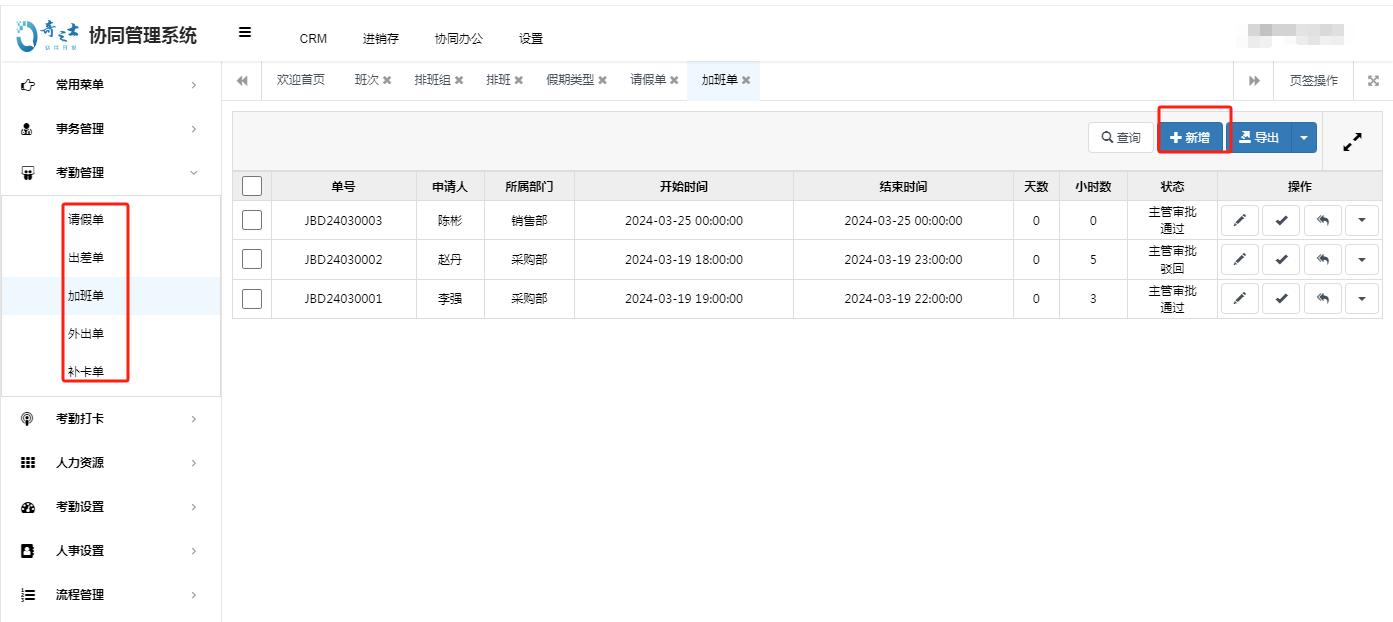Open the action dropdown caret on 陈彬's row
Screen dimensions: 1393x622
point(1363,220)
